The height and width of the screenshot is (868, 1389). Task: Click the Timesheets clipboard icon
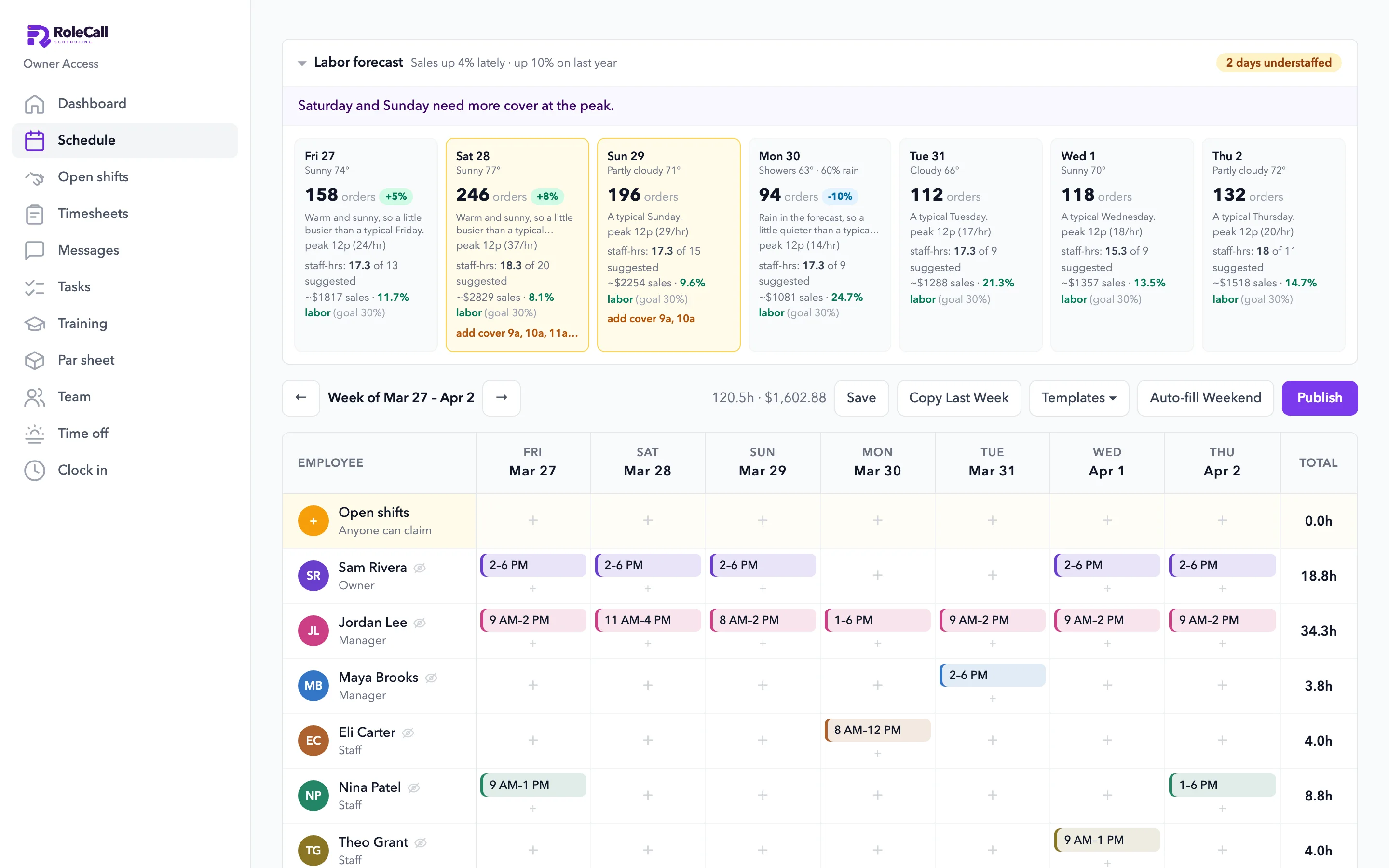tap(34, 214)
